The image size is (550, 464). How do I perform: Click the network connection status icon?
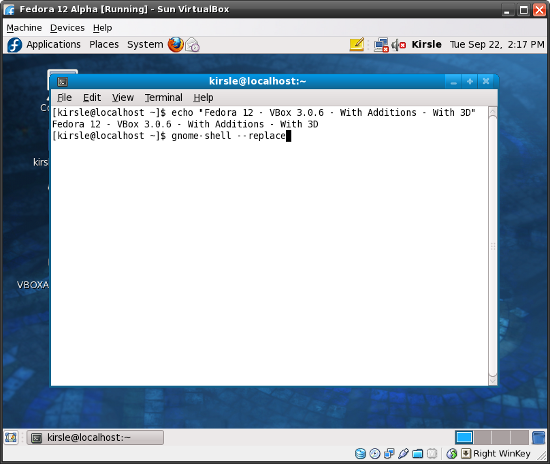point(381,45)
